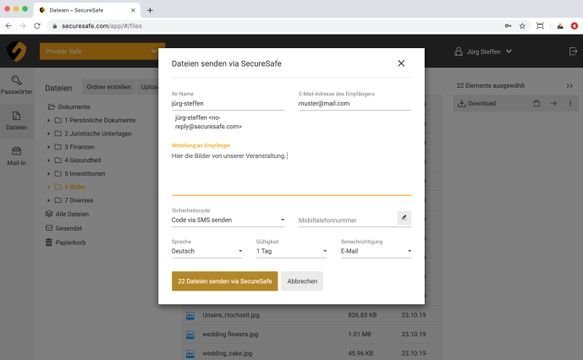This screenshot has width=583, height=360.
Task: Click the screenshot extension icon in toolbar
Action: tap(540, 26)
